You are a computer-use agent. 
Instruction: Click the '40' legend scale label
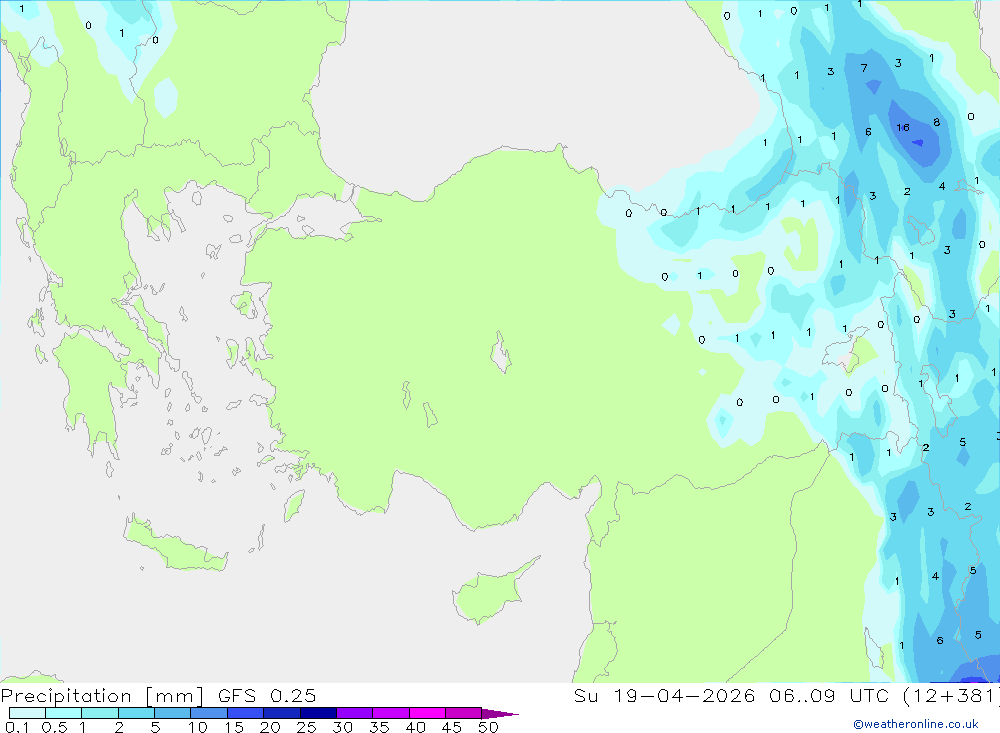416,727
